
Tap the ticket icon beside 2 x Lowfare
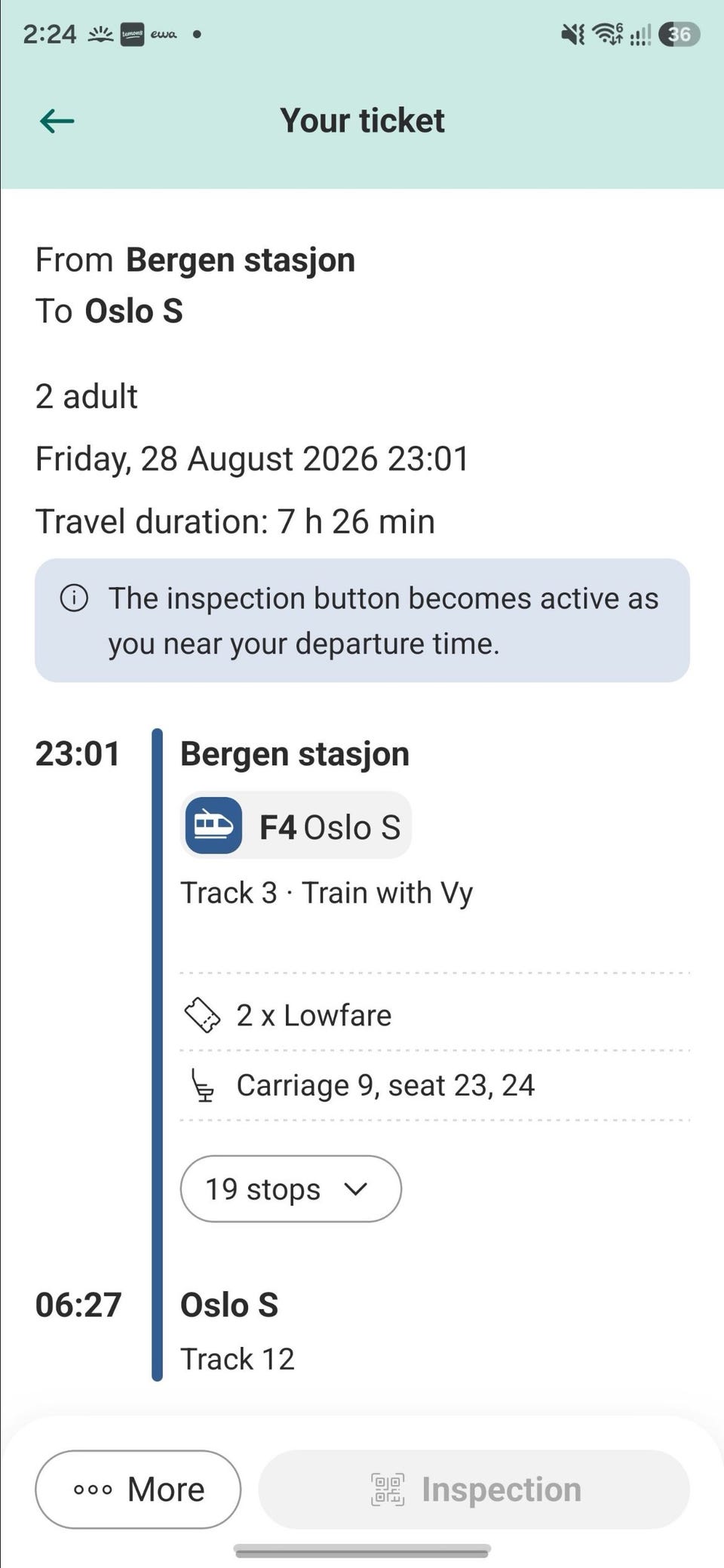pyautogui.click(x=202, y=1015)
